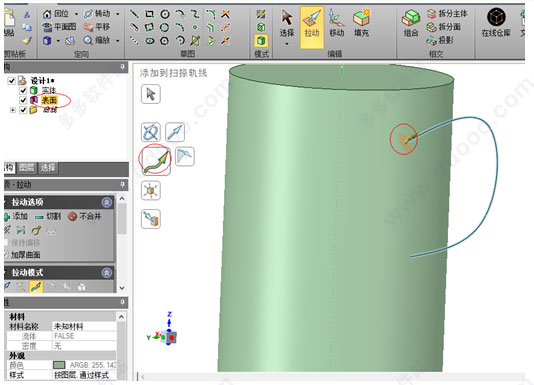The width and height of the screenshot is (534, 385).
Task: Click 投影 (Project) tool
Action: tap(440, 40)
